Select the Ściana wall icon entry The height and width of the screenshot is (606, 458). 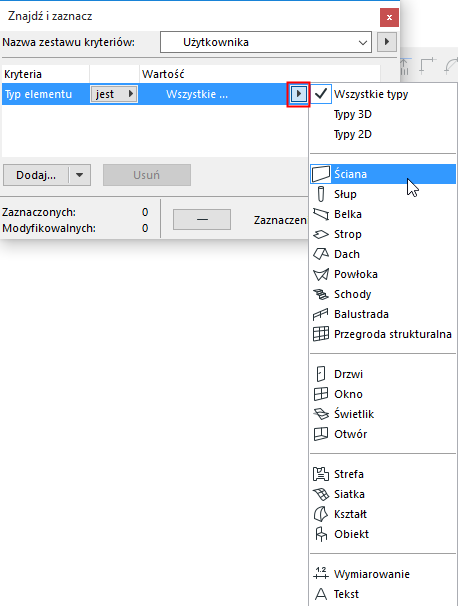321,174
